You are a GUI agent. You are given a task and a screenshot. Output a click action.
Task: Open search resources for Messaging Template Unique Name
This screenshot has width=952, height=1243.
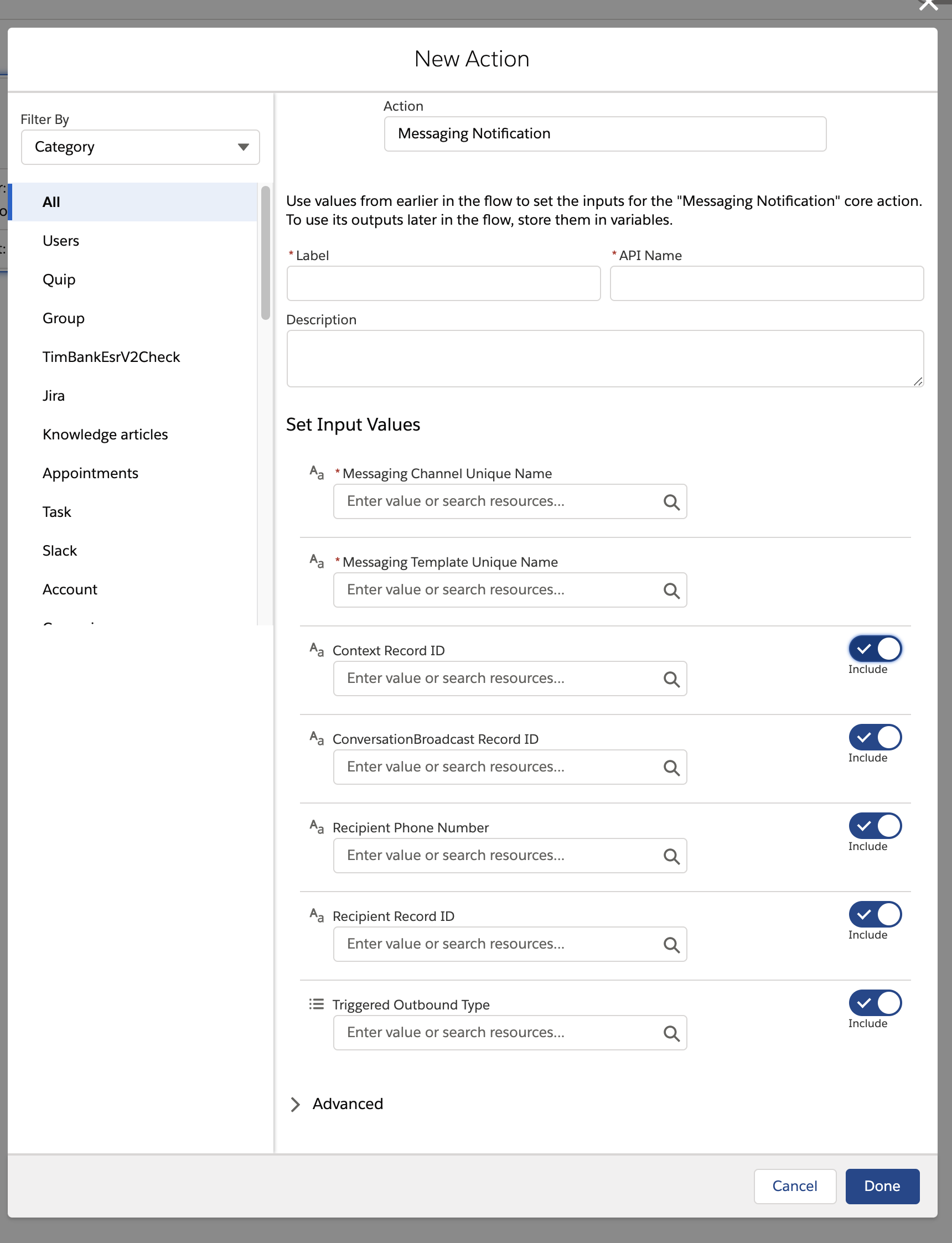[x=671, y=590]
